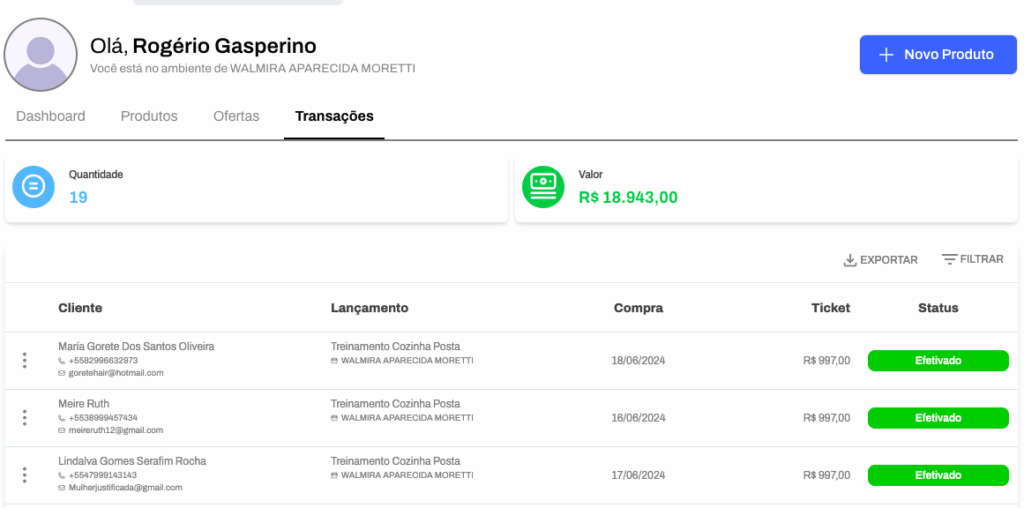Click the Exportar download icon

tap(850, 260)
